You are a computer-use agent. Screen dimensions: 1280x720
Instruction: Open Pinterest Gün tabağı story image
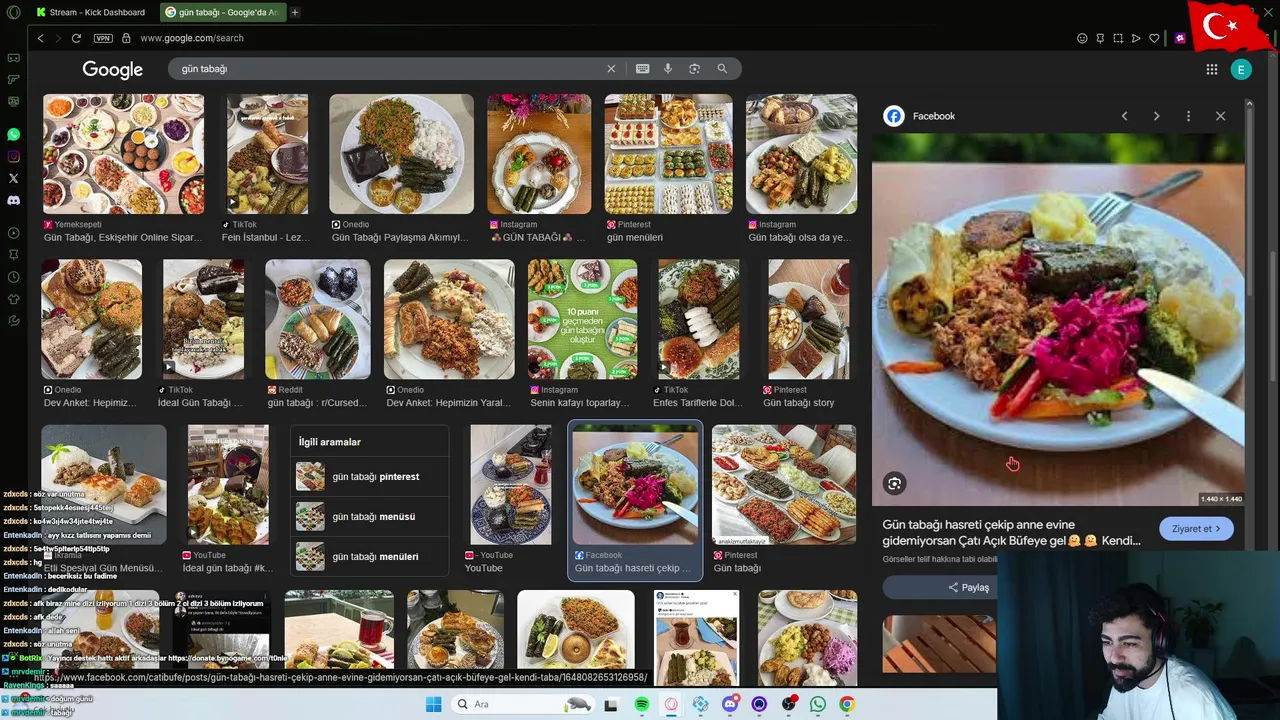pyautogui.click(x=808, y=319)
